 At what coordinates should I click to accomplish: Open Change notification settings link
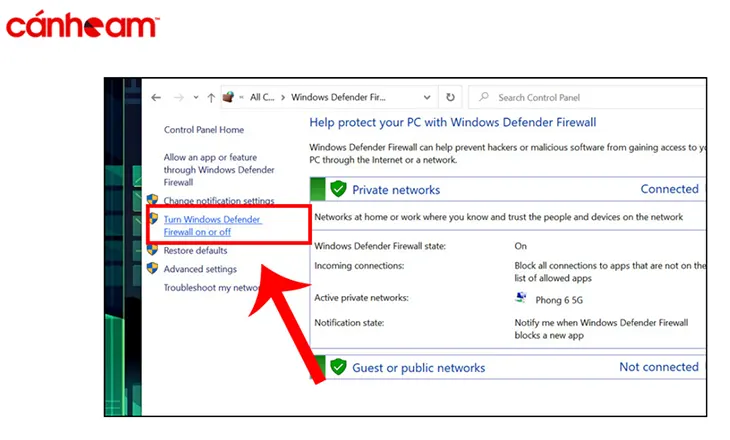219,201
